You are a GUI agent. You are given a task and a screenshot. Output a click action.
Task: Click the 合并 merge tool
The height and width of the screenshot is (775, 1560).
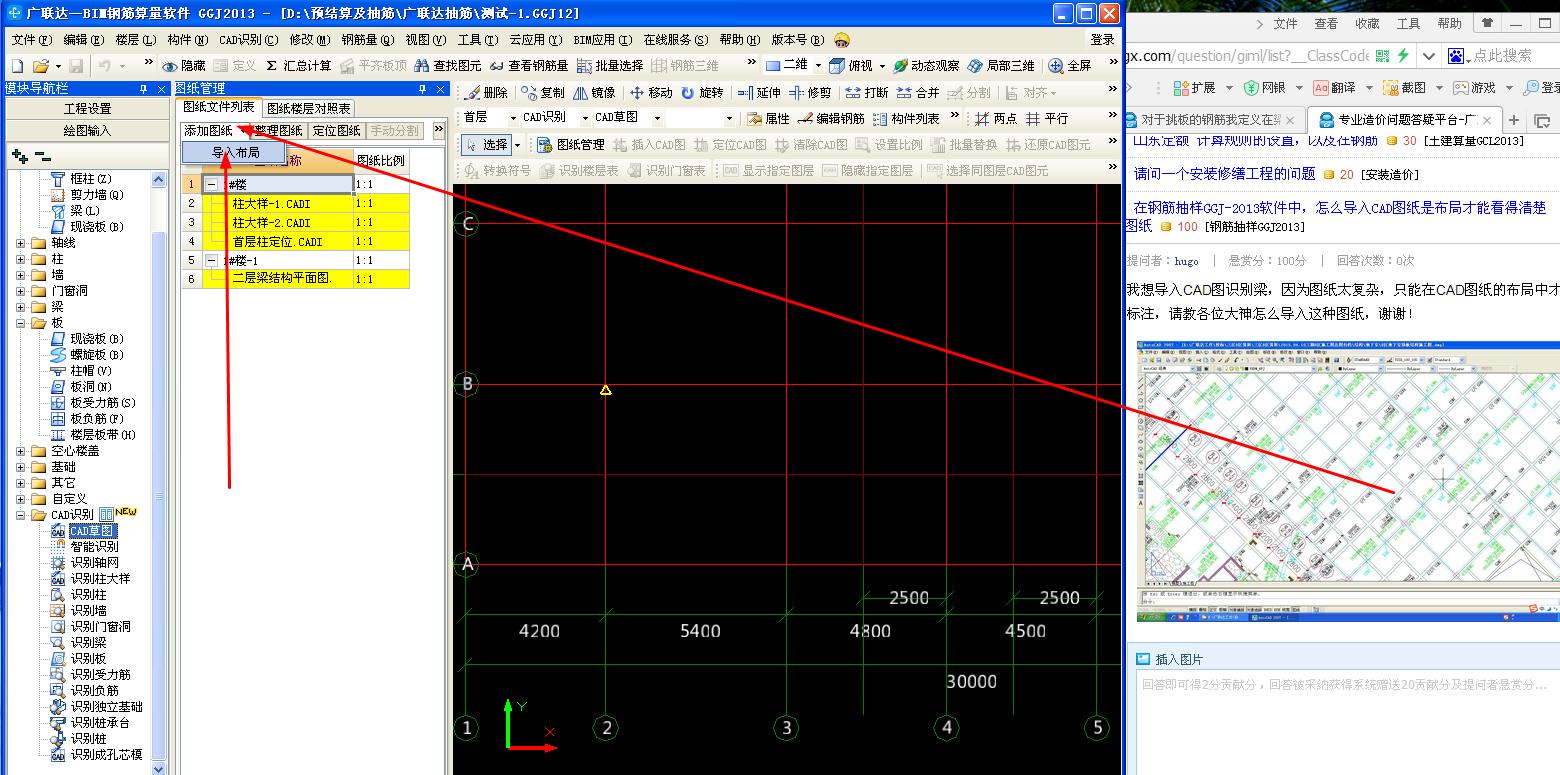[918, 92]
